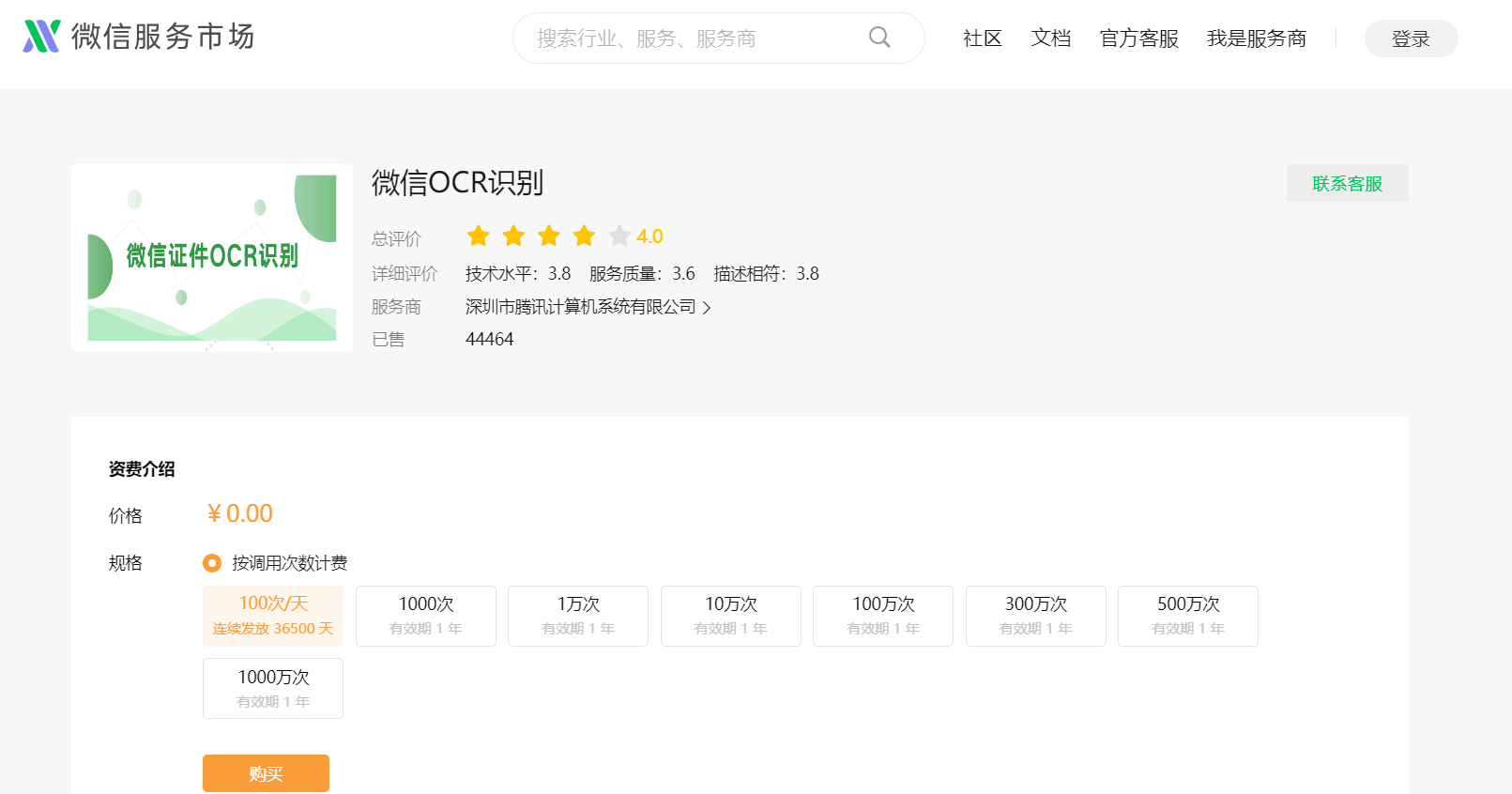The image size is (1512, 794).
Task: Open the 社区 menu item
Action: pyautogui.click(x=983, y=38)
